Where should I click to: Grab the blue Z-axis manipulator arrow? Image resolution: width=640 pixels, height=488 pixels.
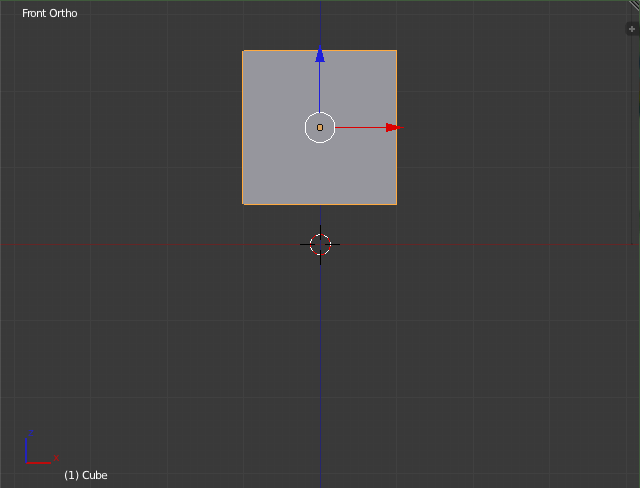(320, 56)
